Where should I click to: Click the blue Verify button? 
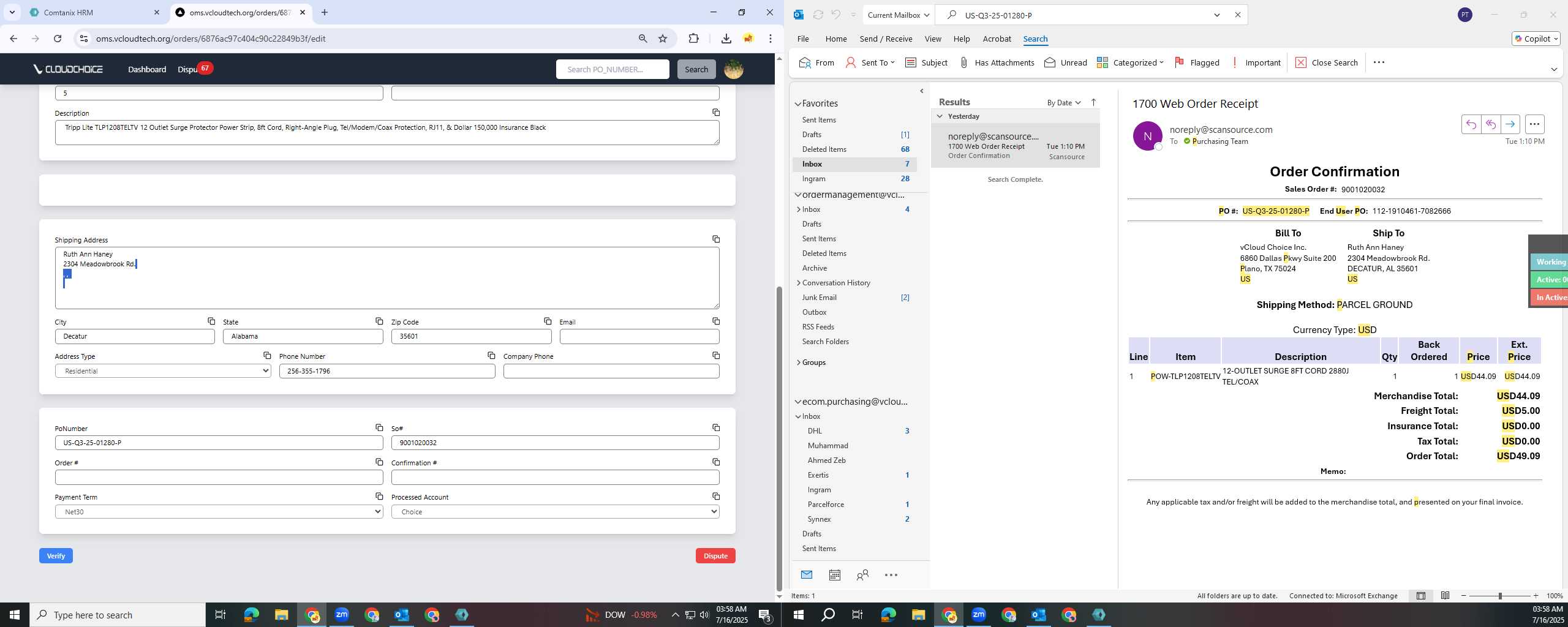click(x=56, y=556)
